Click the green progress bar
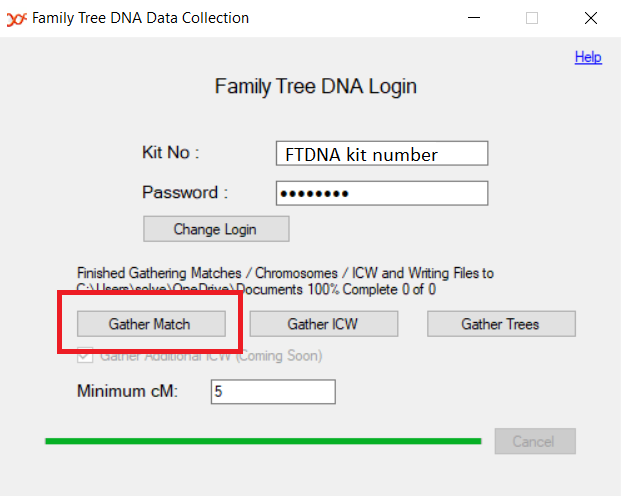 tap(263, 441)
